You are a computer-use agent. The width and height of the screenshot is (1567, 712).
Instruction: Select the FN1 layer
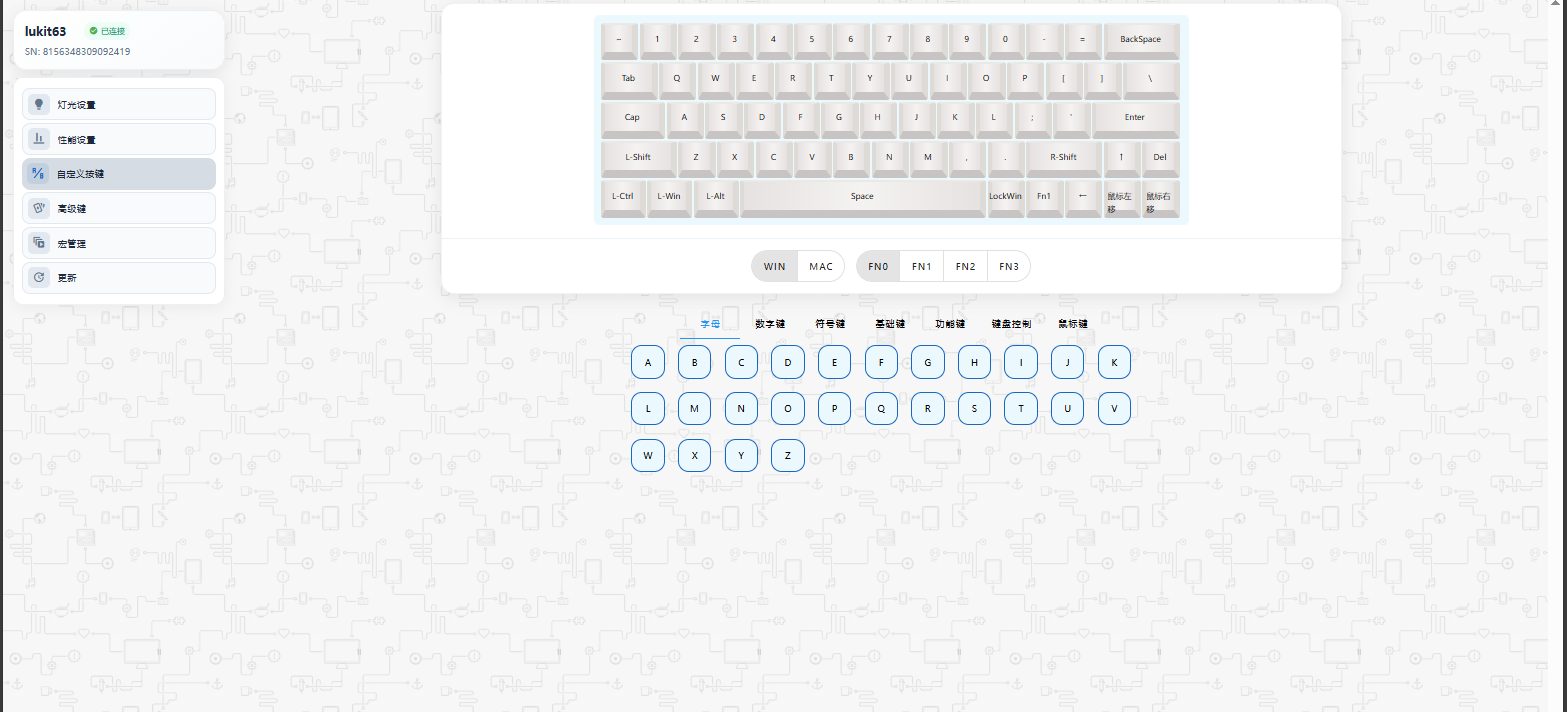922,266
